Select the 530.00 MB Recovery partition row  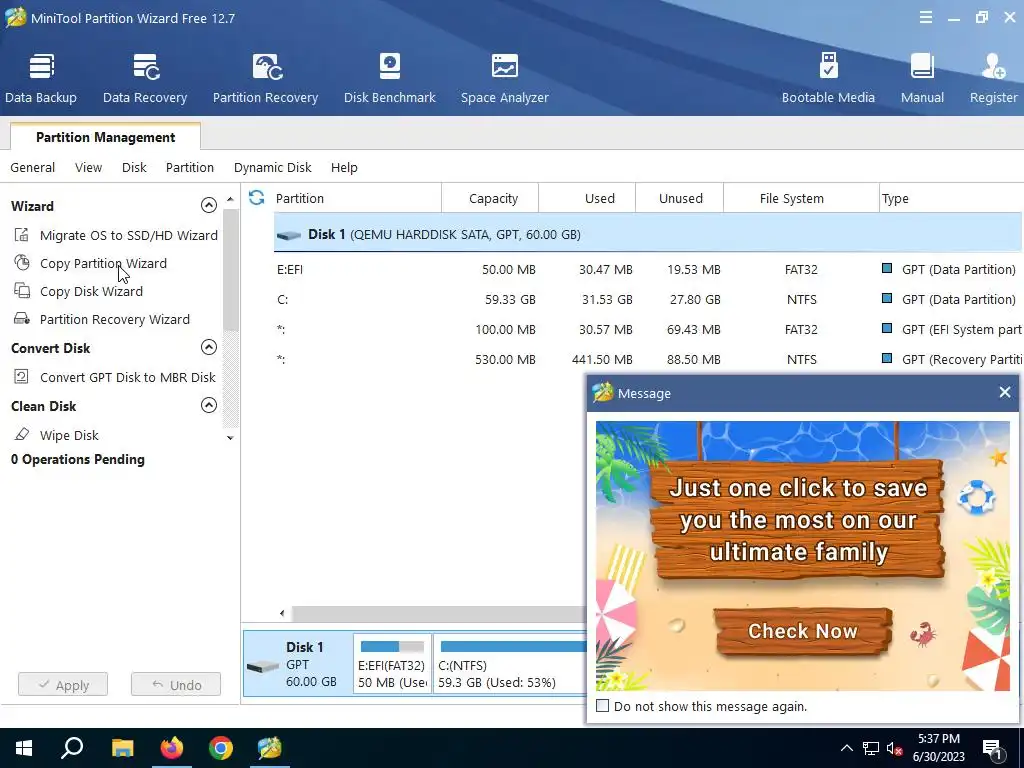pos(648,359)
